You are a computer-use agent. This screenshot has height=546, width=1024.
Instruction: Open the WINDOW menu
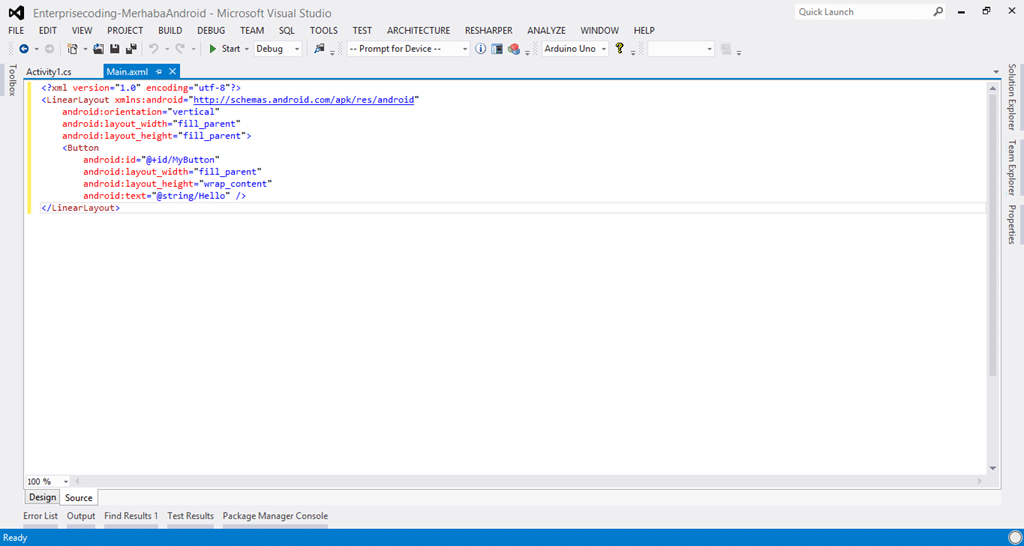[x=600, y=31]
